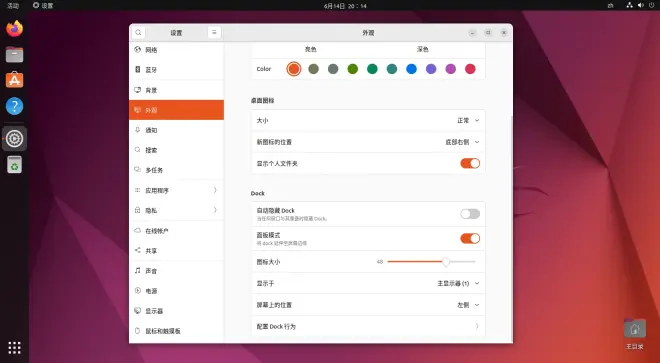
Task: Launch Firefox from the dock
Action: pos(14,29)
